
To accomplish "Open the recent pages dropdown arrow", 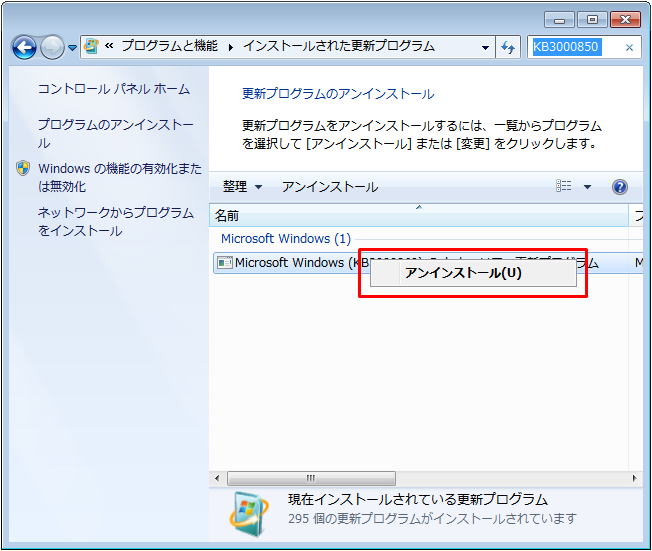I will [x=72, y=48].
